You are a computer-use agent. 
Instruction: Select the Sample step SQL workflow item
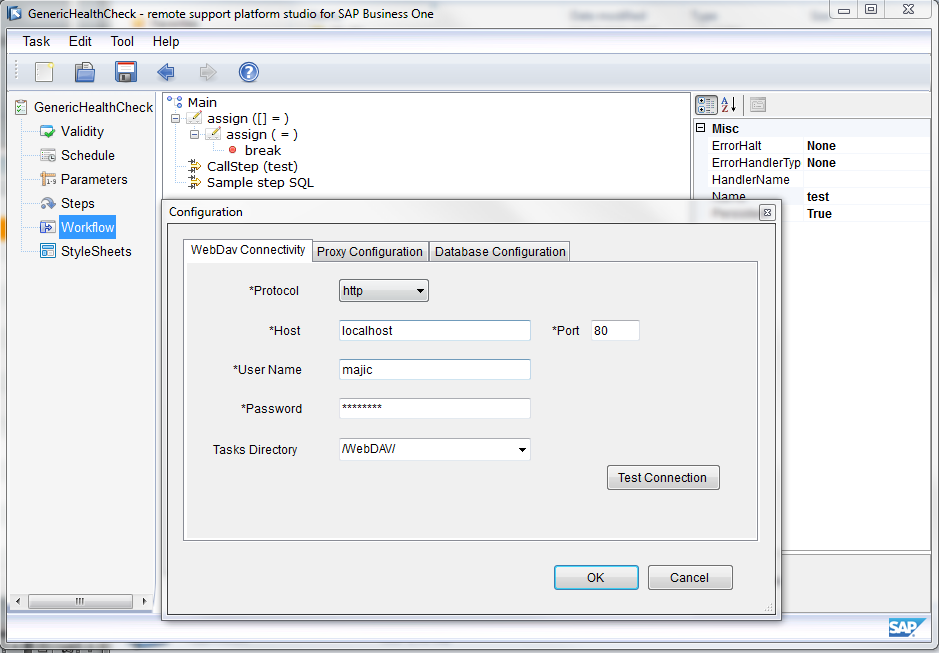tap(261, 183)
